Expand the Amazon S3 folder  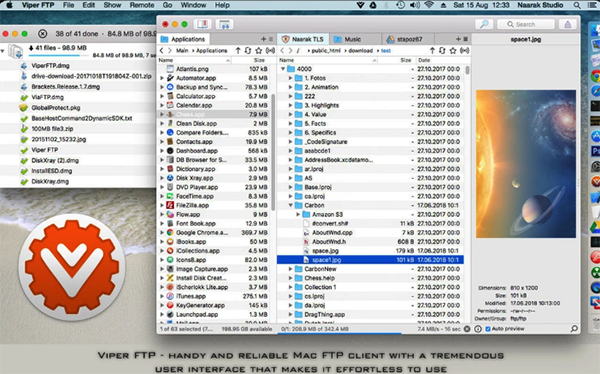298,215
